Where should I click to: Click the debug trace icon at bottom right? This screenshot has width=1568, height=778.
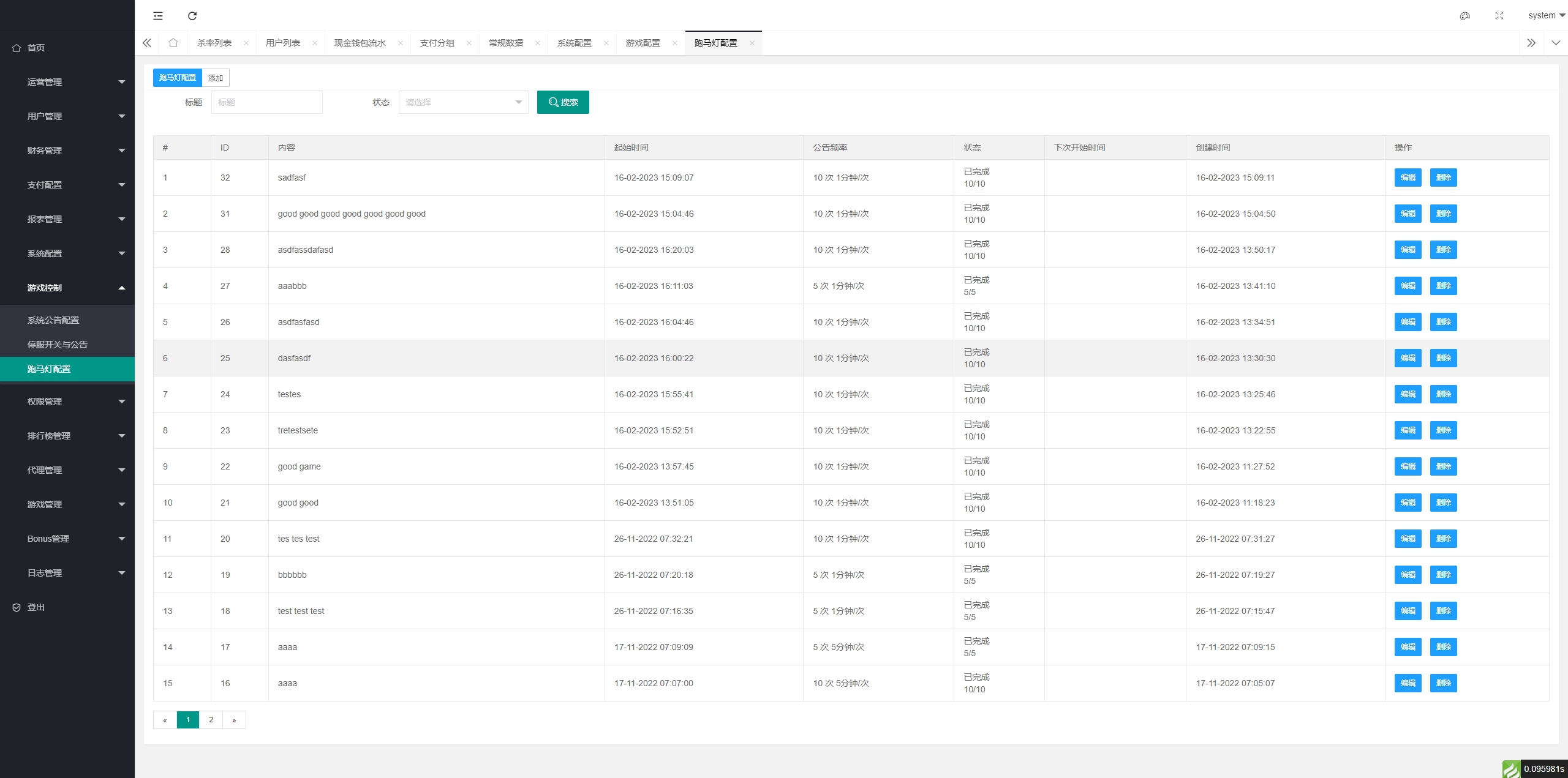coord(1511,769)
